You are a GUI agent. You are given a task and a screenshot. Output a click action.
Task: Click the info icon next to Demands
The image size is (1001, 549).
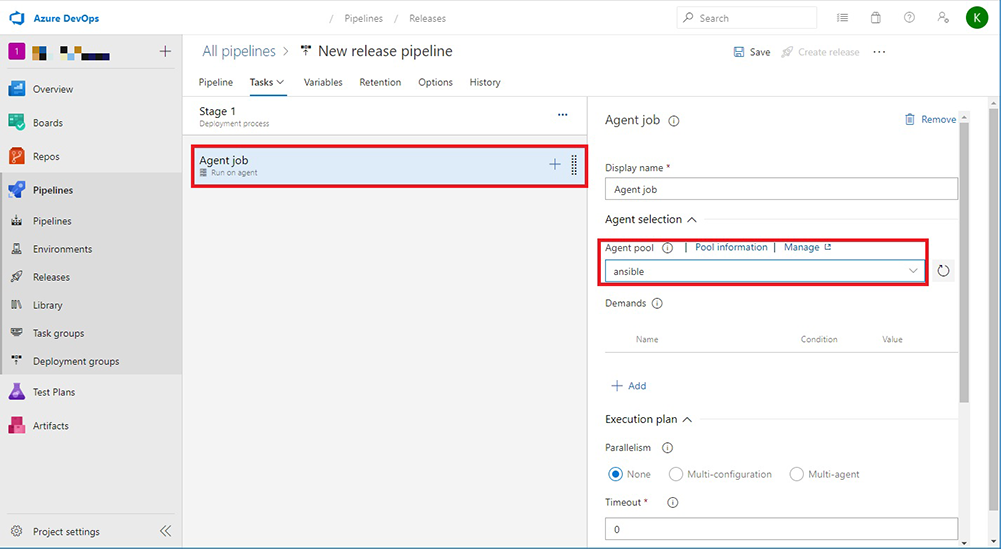657,303
